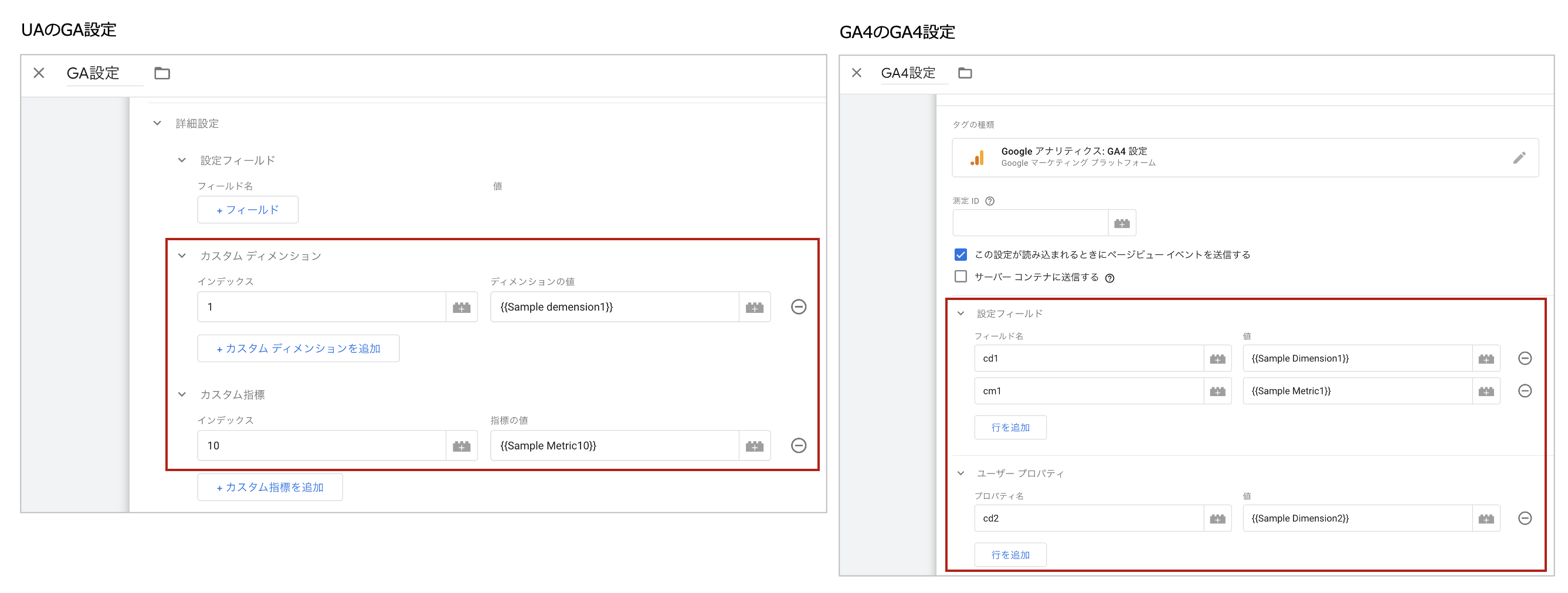Click the cm1 field name input
The height and width of the screenshot is (593, 1568).
[1089, 391]
